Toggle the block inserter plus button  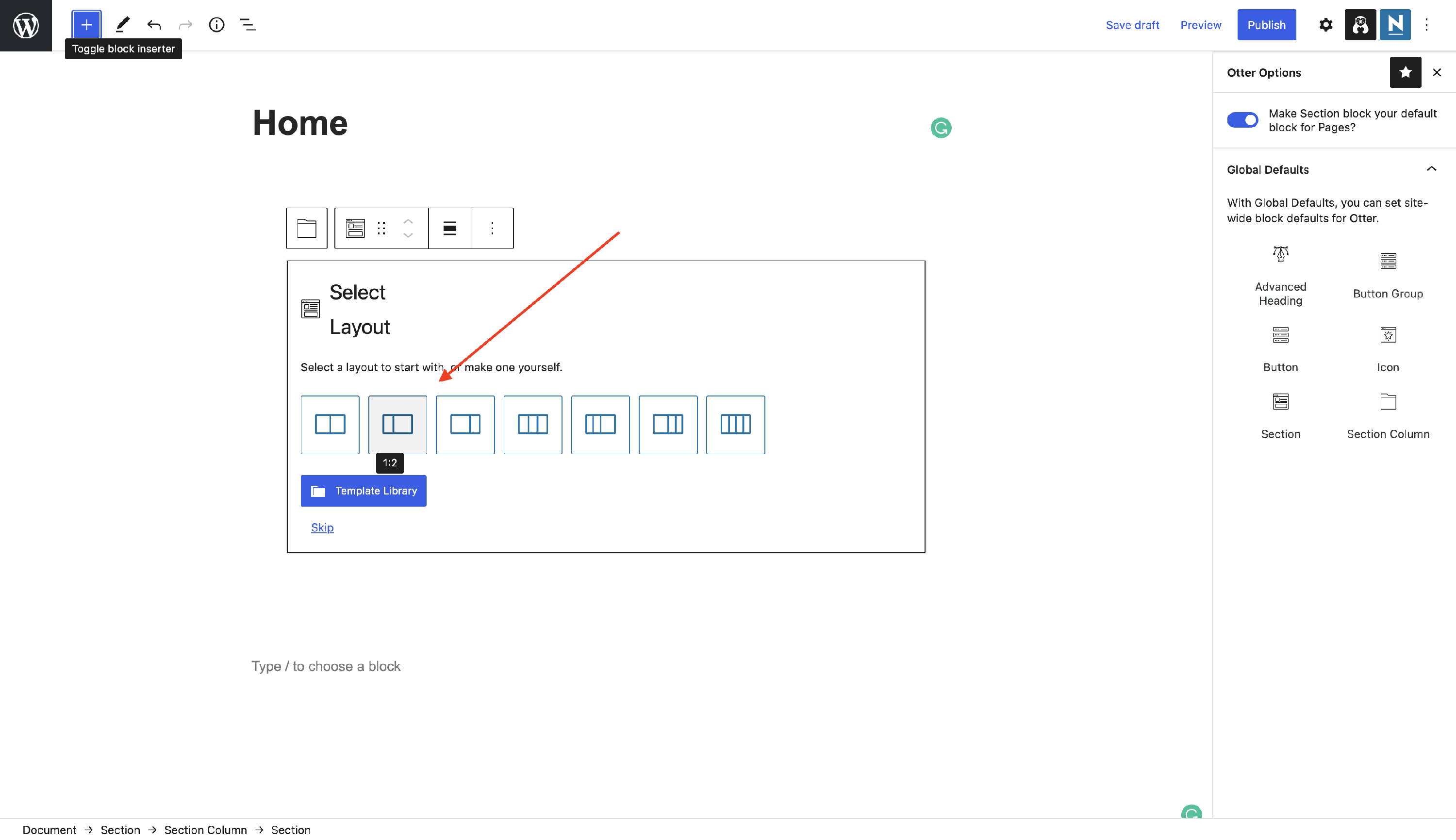coord(86,25)
